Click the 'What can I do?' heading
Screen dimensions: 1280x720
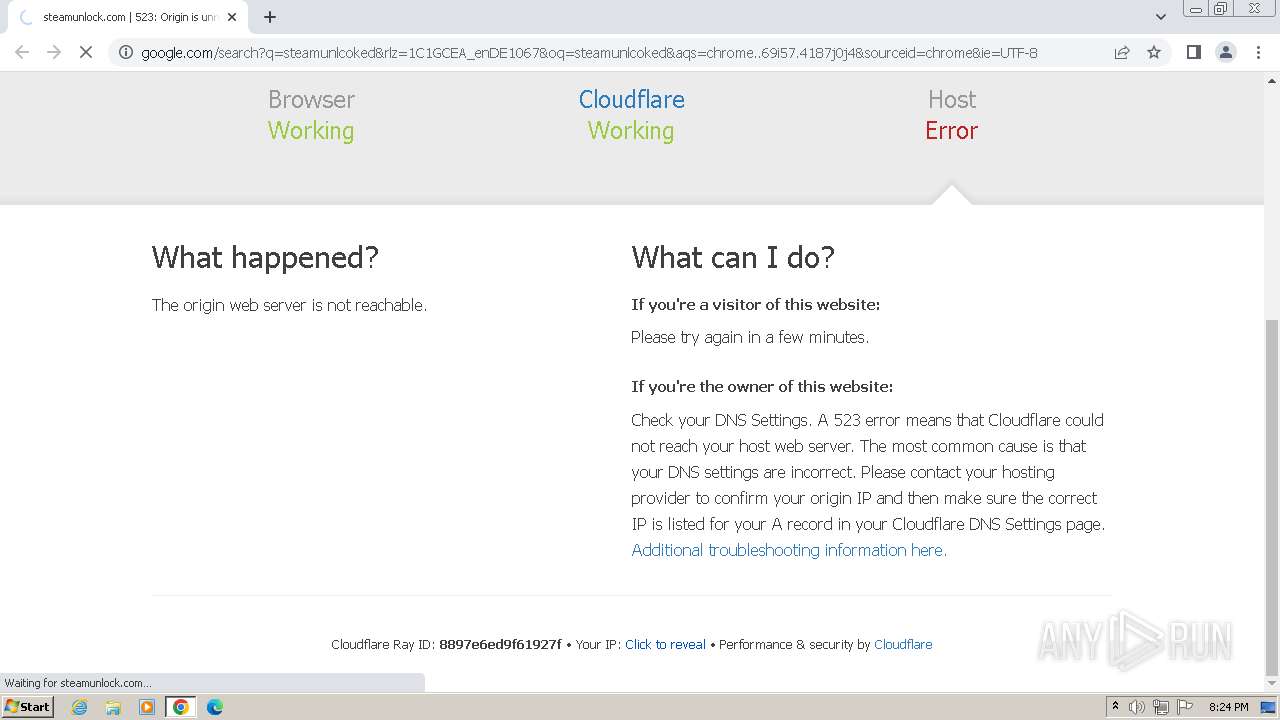pyautogui.click(x=733, y=257)
